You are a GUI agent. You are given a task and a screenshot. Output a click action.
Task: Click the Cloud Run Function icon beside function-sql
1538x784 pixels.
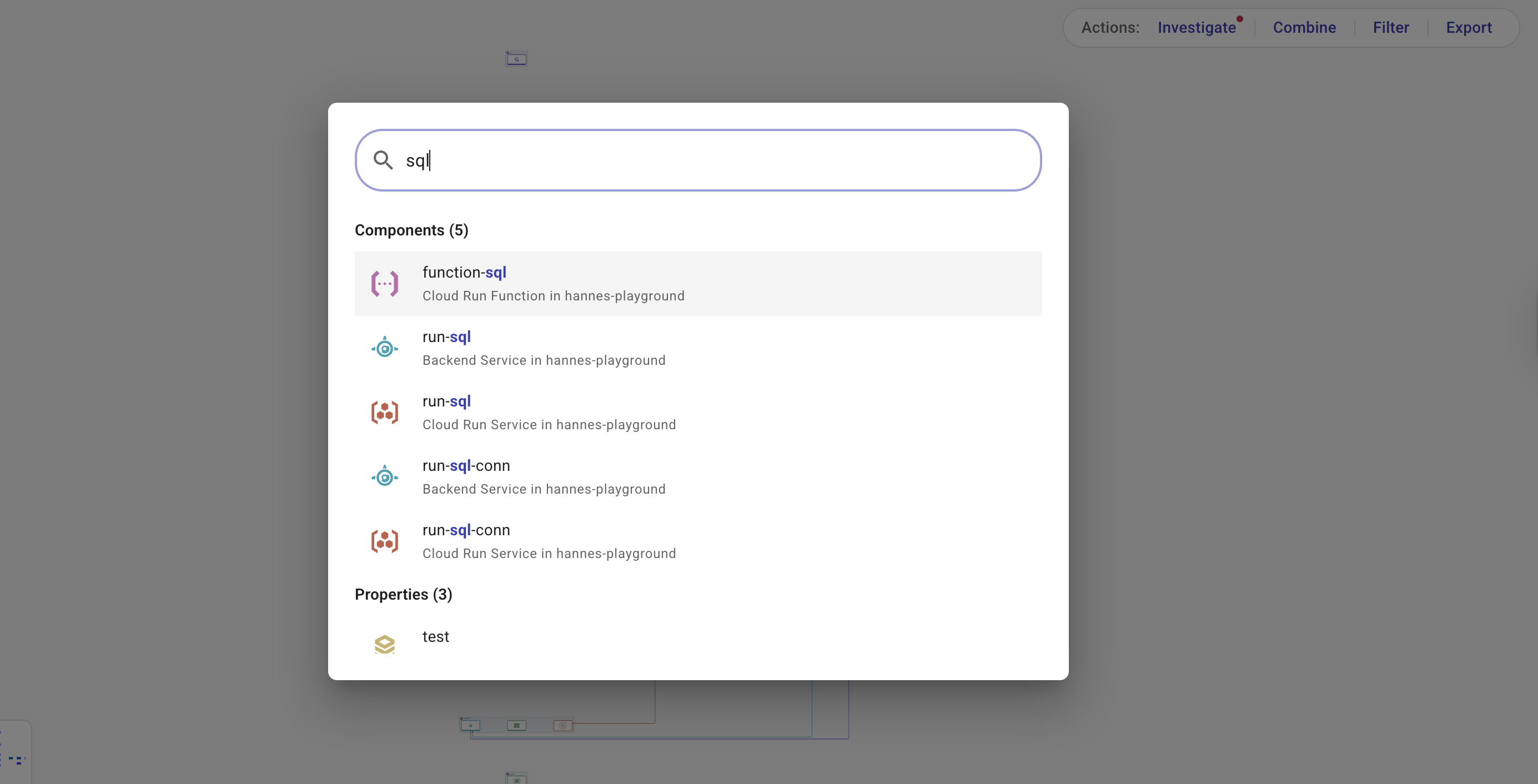tap(384, 283)
